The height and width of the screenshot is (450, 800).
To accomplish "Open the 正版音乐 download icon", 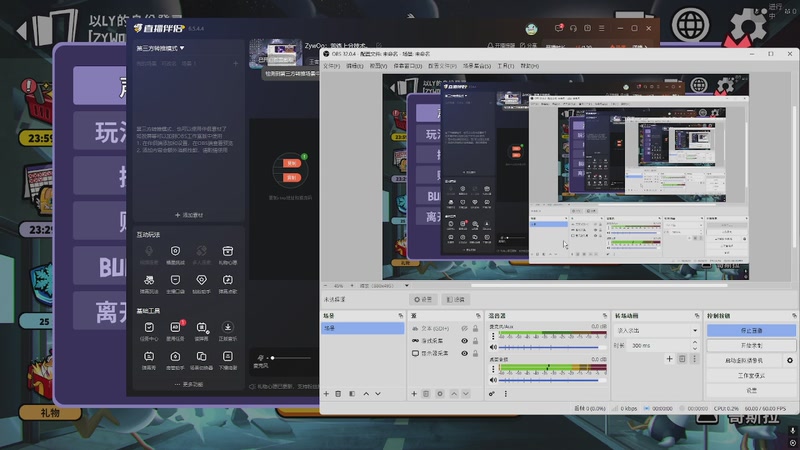I will click(228, 327).
